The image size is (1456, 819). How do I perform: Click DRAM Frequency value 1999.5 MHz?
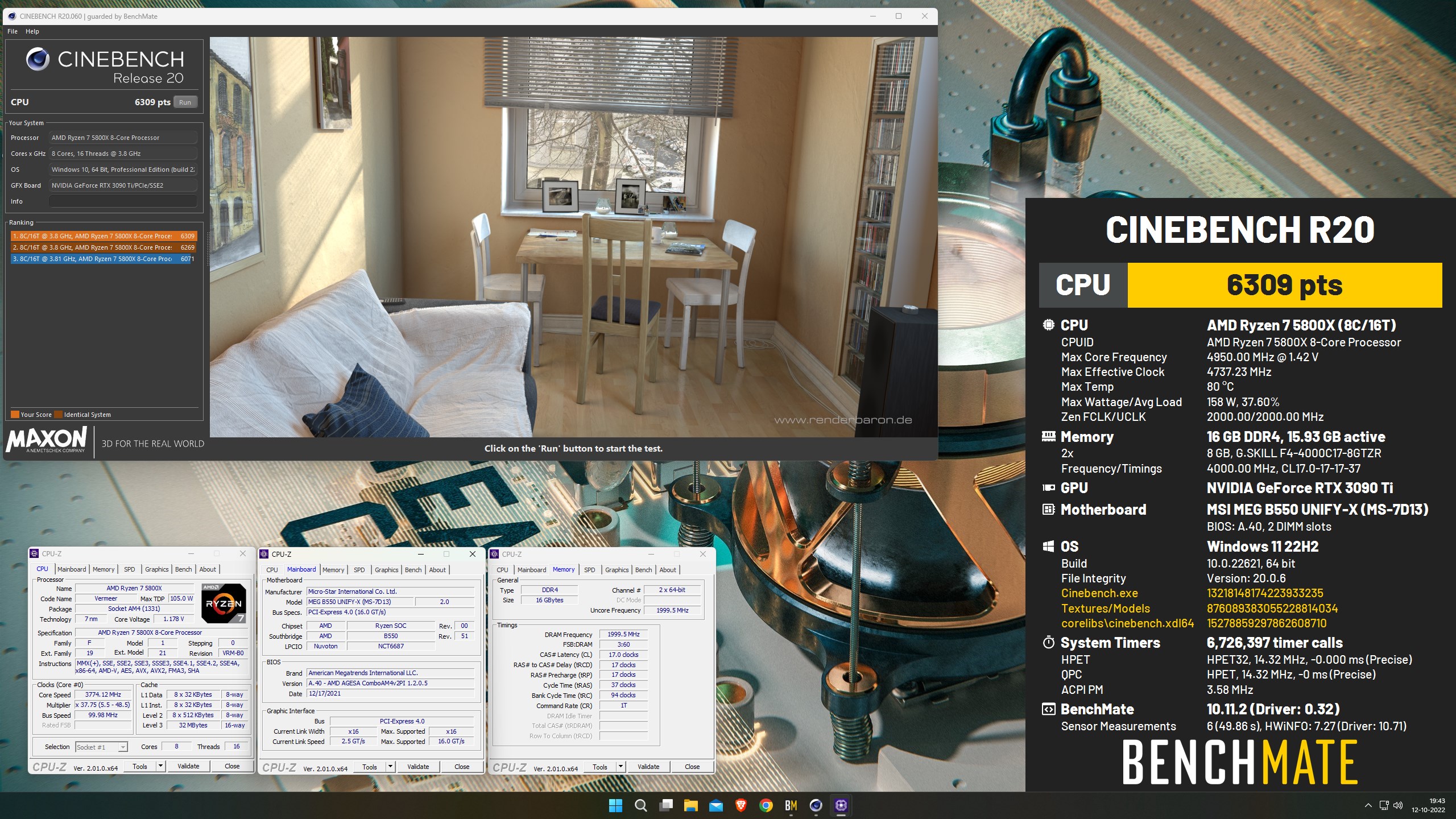click(x=623, y=634)
